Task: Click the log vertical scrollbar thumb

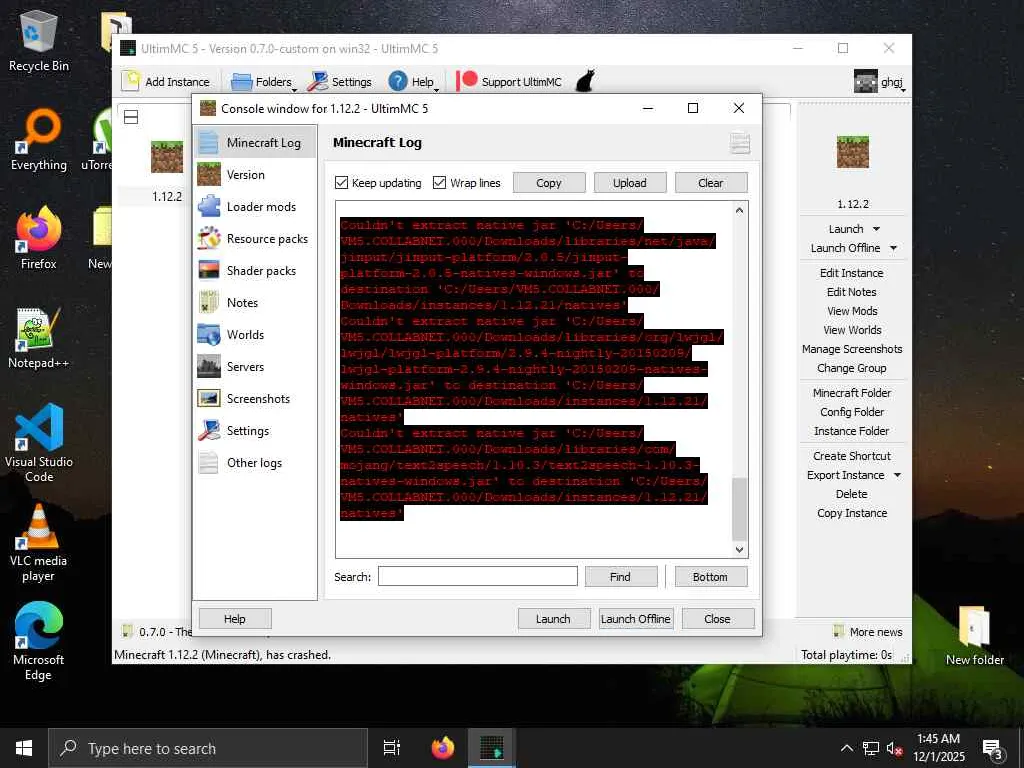Action: pos(739,509)
